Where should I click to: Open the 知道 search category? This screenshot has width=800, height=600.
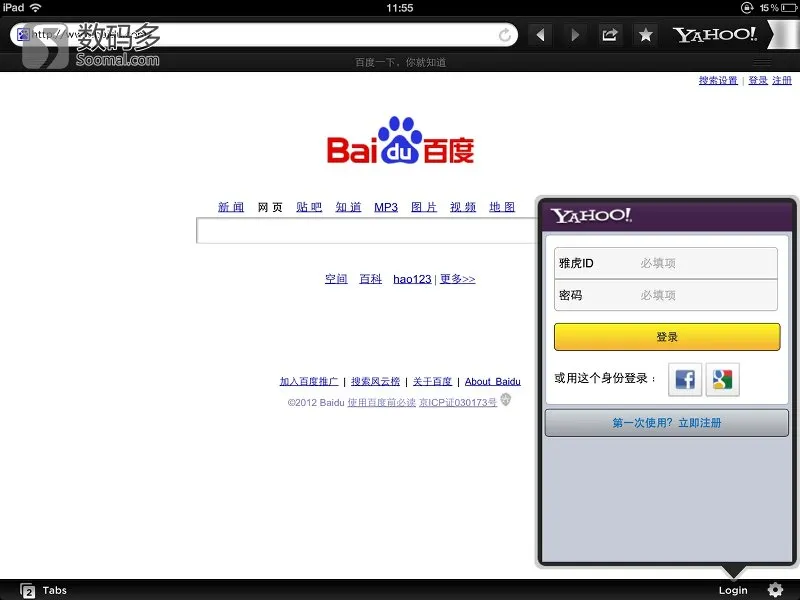tap(348, 207)
